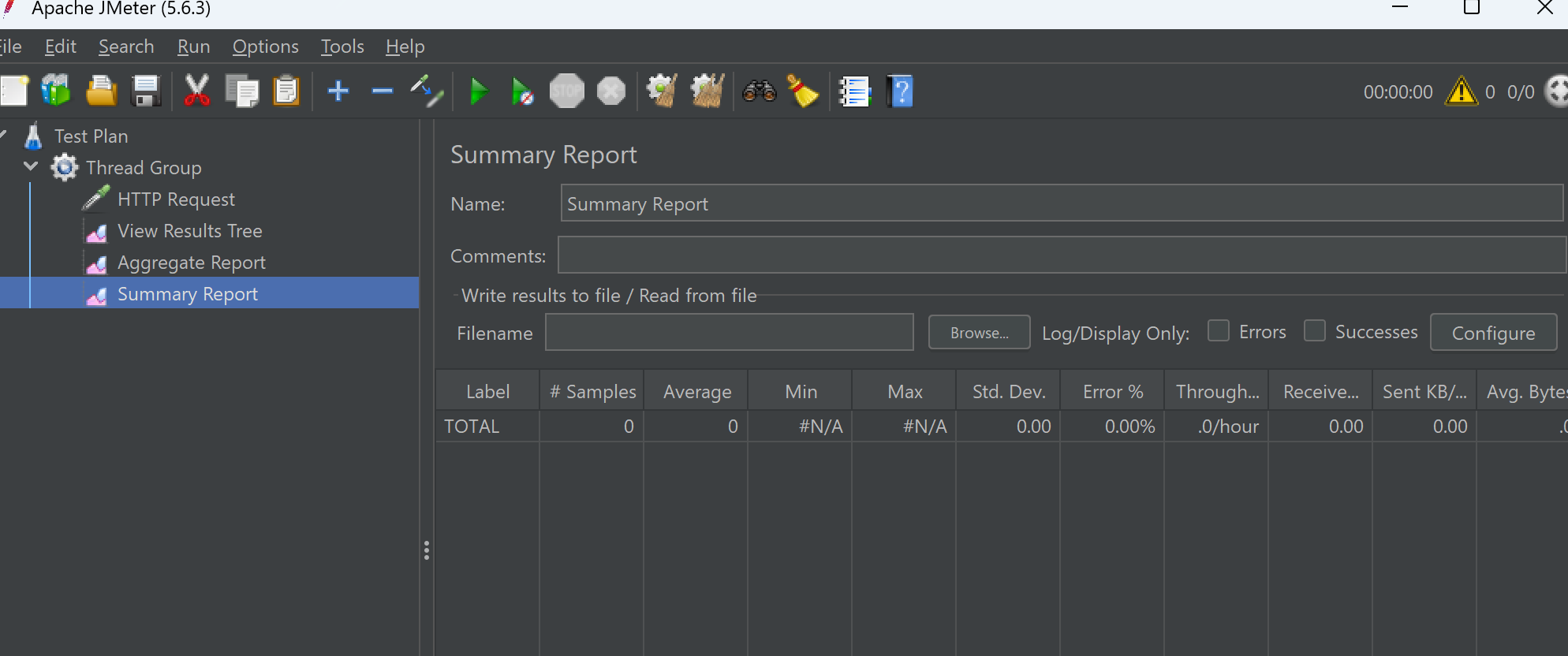The height and width of the screenshot is (656, 1568).
Task: Click the Stop test icon
Action: click(567, 91)
